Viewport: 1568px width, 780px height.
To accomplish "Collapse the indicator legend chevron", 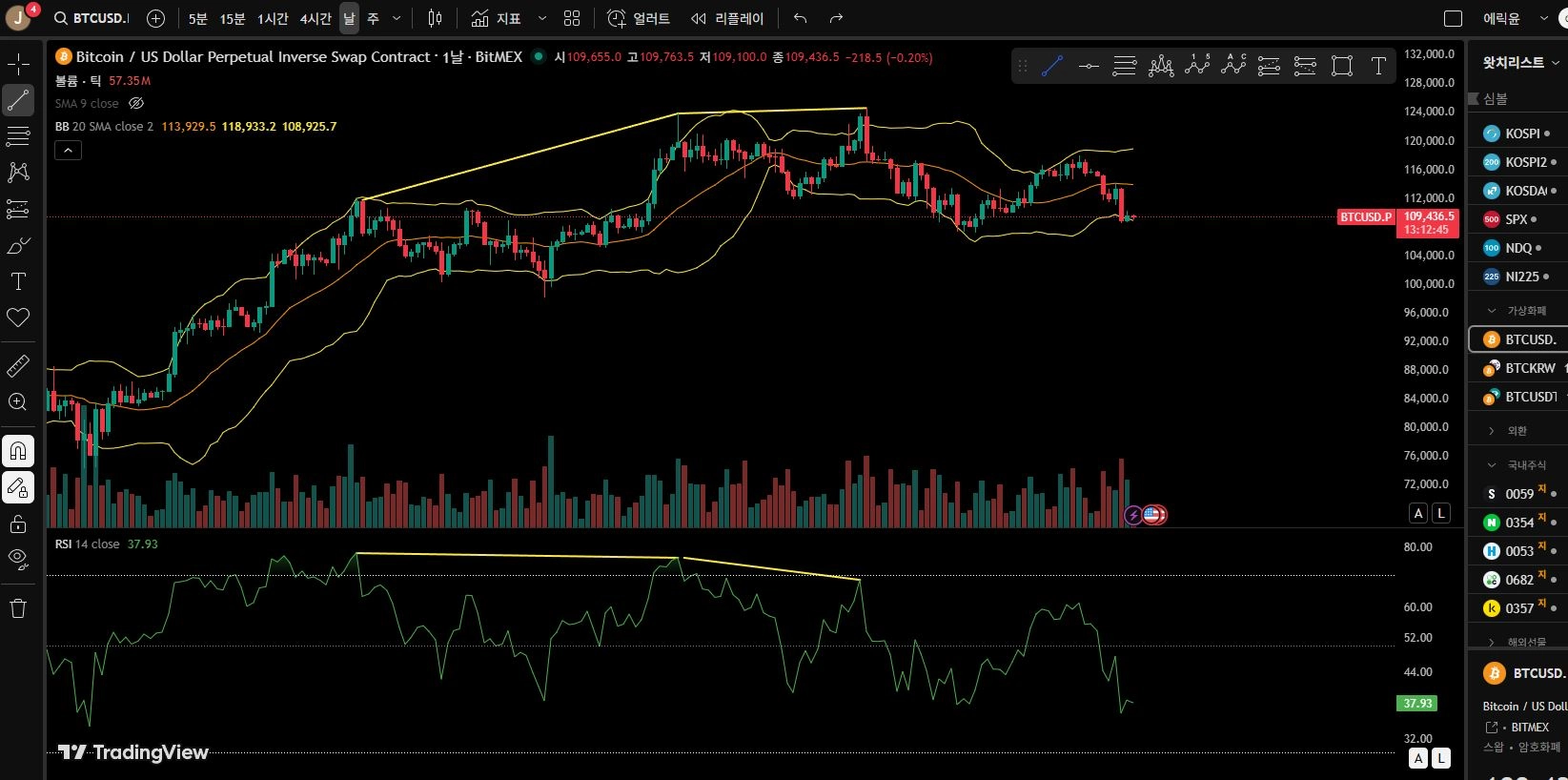I will click(68, 150).
